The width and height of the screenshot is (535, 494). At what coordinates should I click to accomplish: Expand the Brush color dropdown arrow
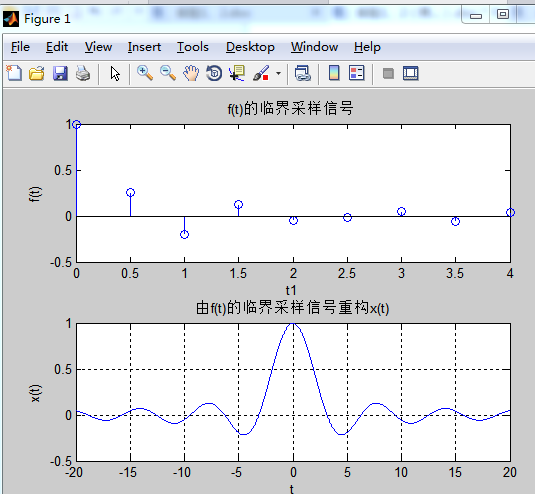(278, 73)
